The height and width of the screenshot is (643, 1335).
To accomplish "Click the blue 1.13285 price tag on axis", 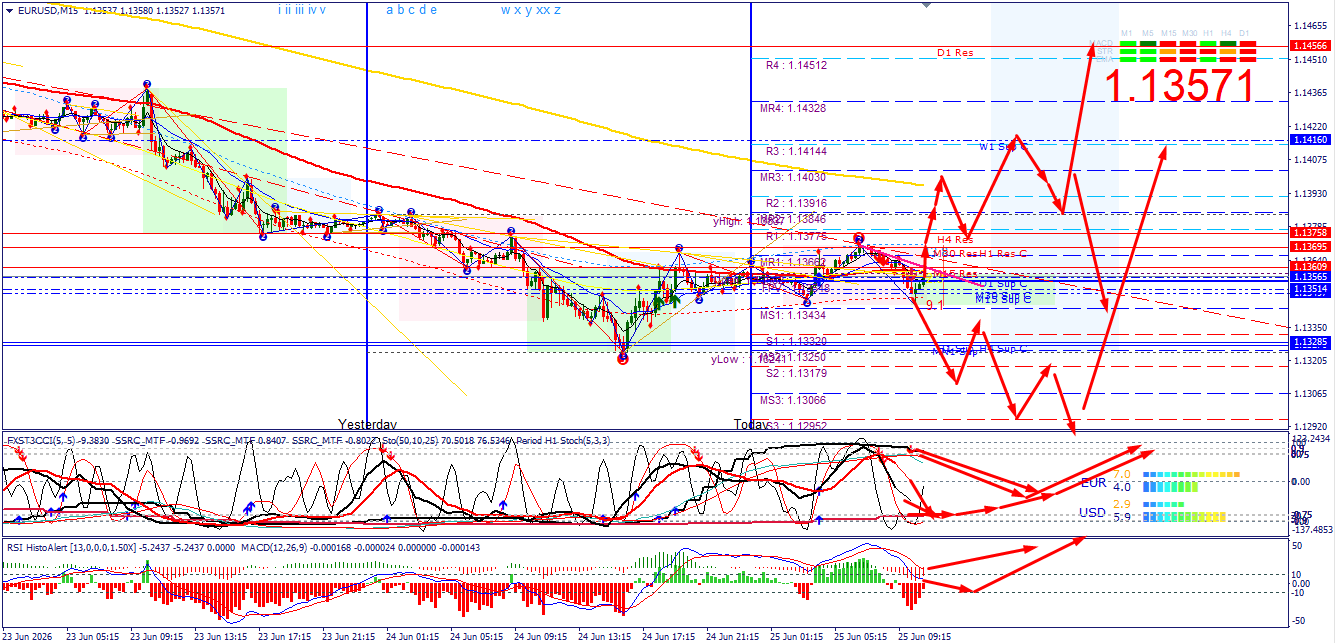I will coord(1310,342).
